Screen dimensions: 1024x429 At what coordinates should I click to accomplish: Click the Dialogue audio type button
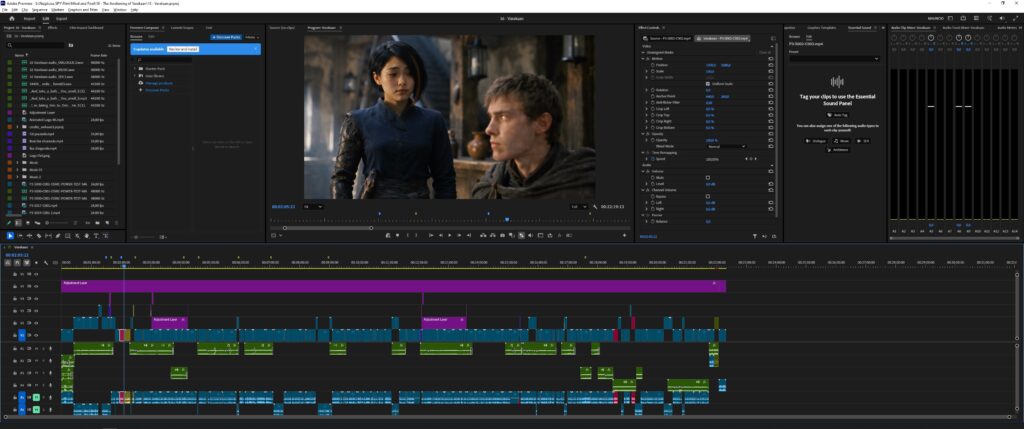(816, 140)
